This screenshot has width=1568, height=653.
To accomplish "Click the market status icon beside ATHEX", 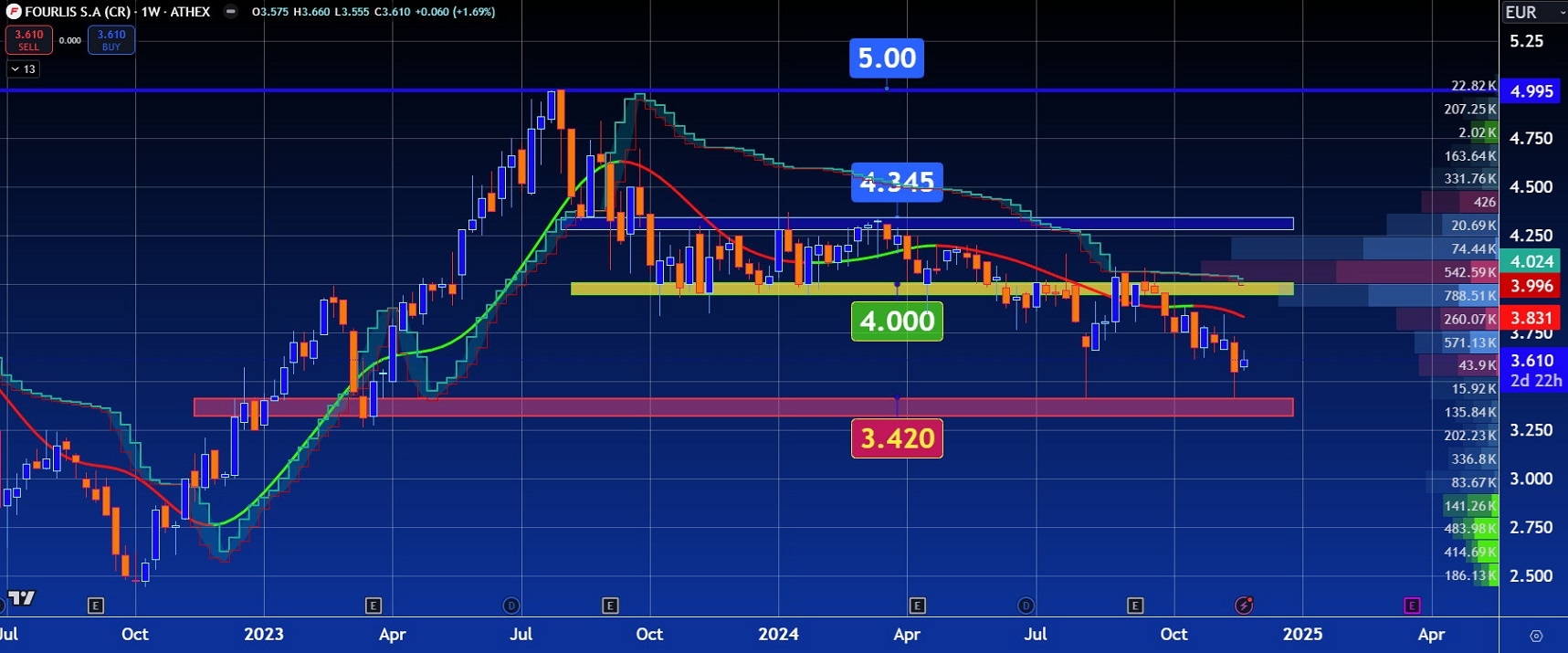I will click(x=231, y=12).
